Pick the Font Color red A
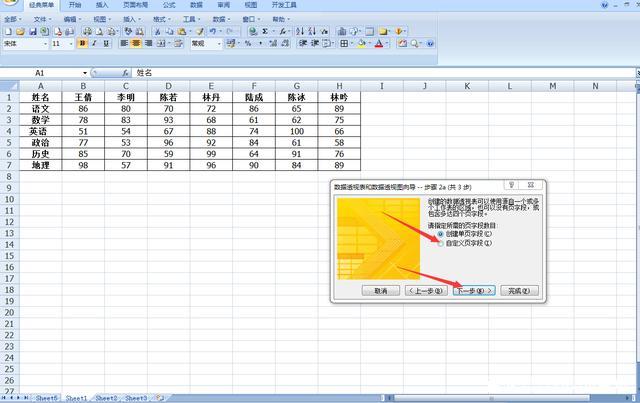The height and width of the screenshot is (403, 640). pyautogui.click(x=379, y=43)
